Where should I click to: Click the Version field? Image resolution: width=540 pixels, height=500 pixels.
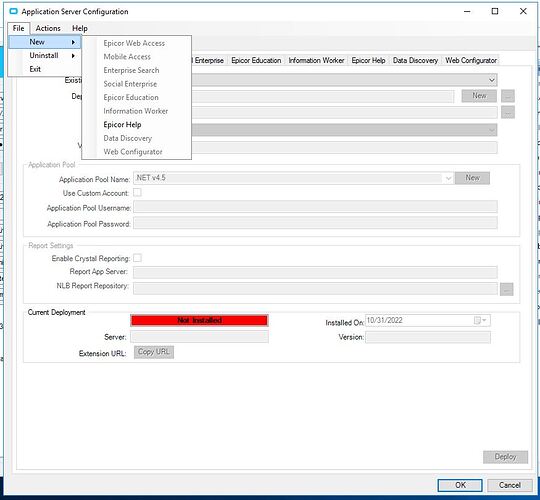click(x=428, y=337)
